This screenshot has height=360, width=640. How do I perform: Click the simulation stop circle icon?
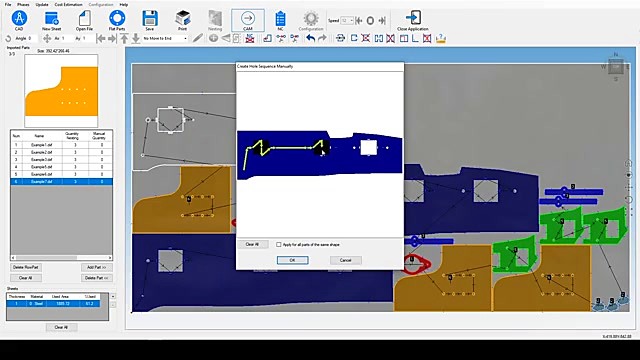[x=370, y=20]
